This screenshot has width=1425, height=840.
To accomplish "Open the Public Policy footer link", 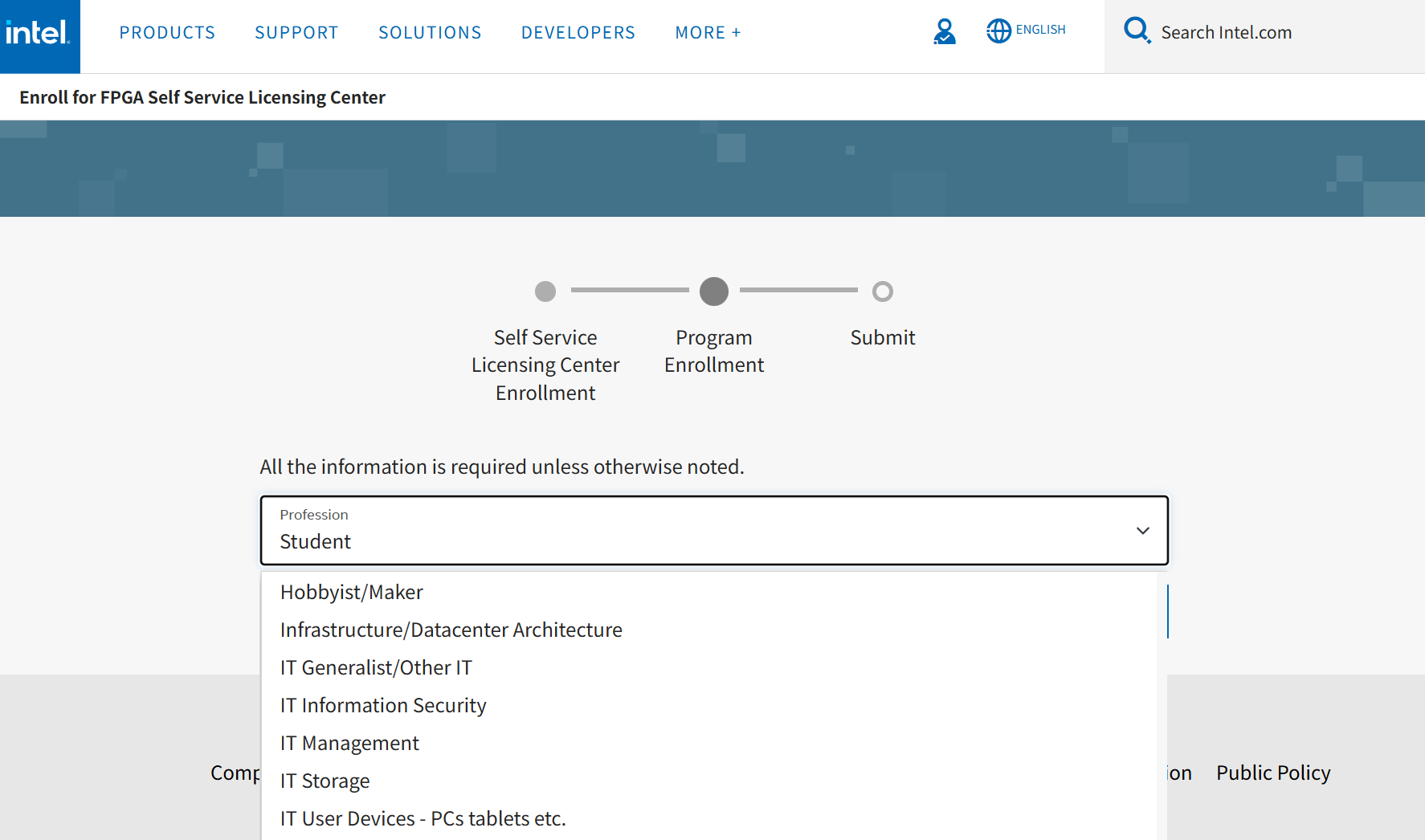I will coord(1272,773).
